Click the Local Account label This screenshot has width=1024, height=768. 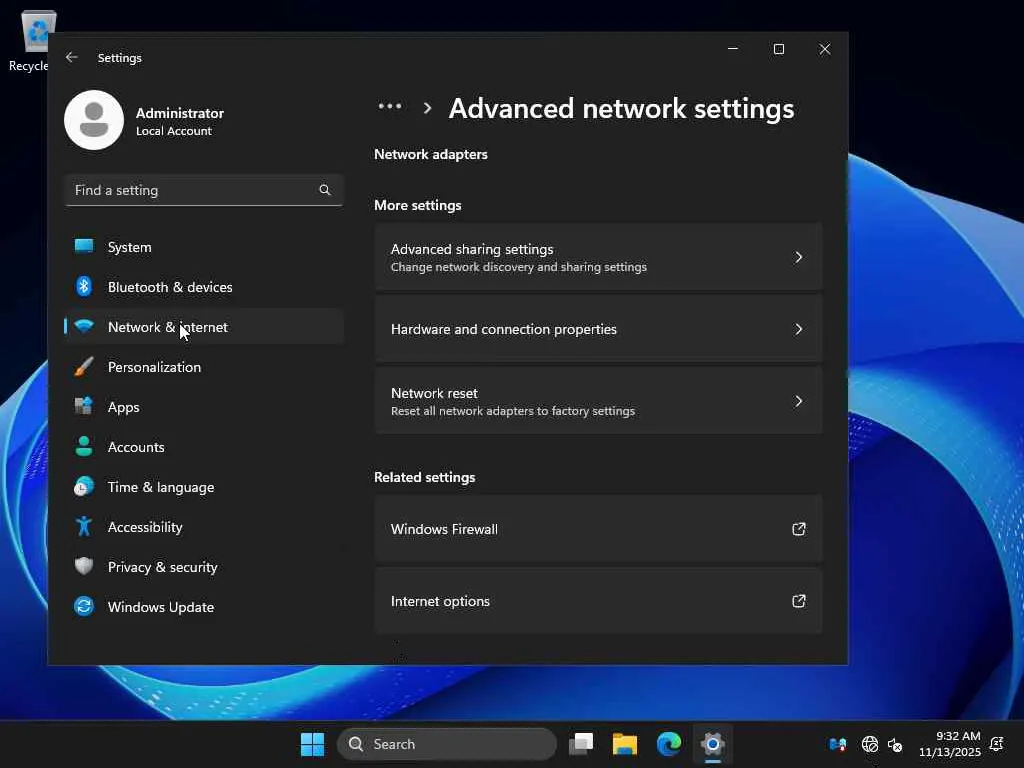point(174,131)
